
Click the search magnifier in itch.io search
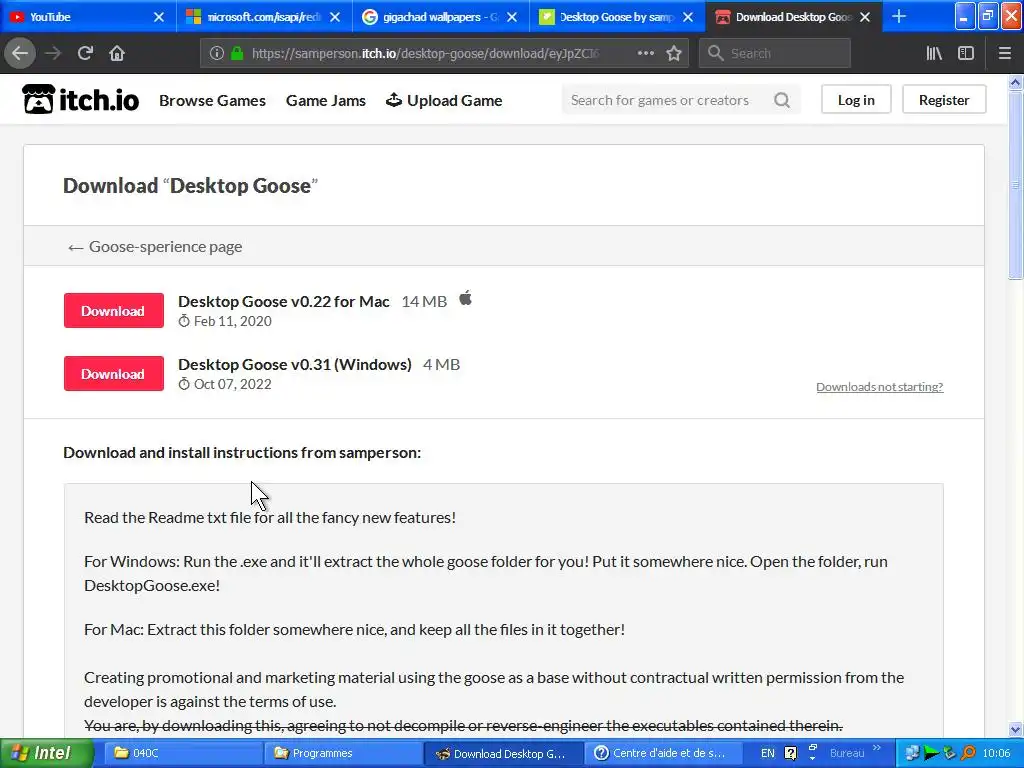(x=782, y=100)
